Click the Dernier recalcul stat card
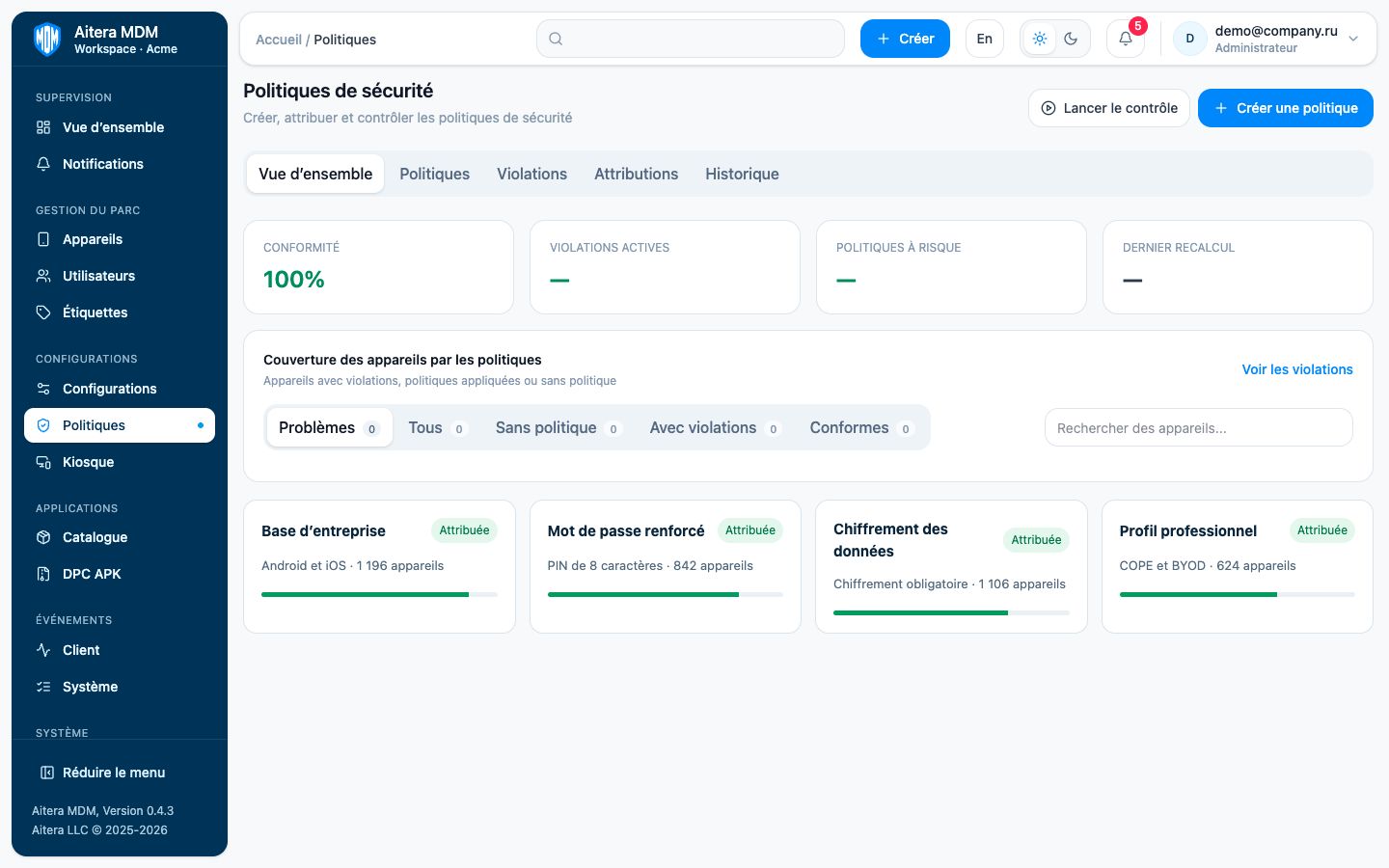 (1238, 267)
